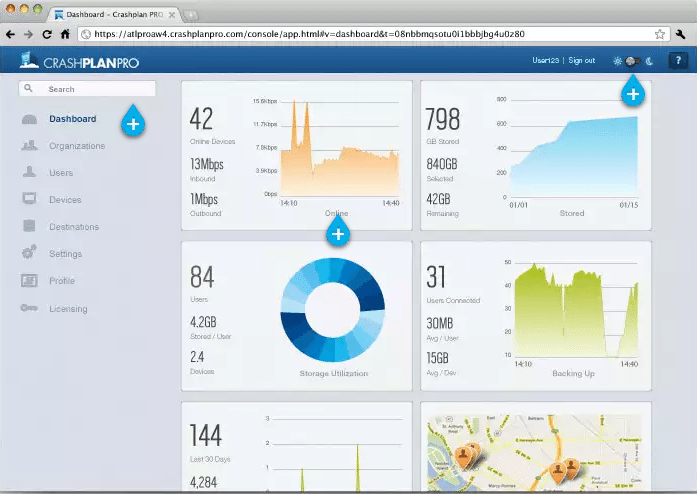Click the moon dark-mode icon
The width and height of the screenshot is (697, 494).
coord(649,61)
